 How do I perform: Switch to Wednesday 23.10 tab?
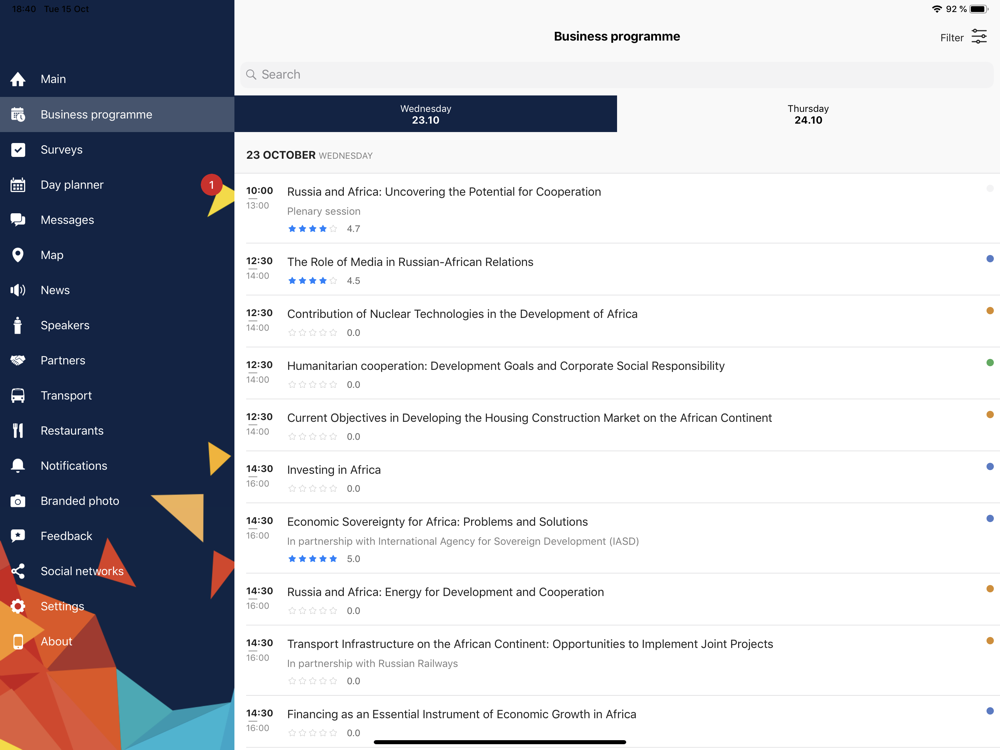click(425, 114)
